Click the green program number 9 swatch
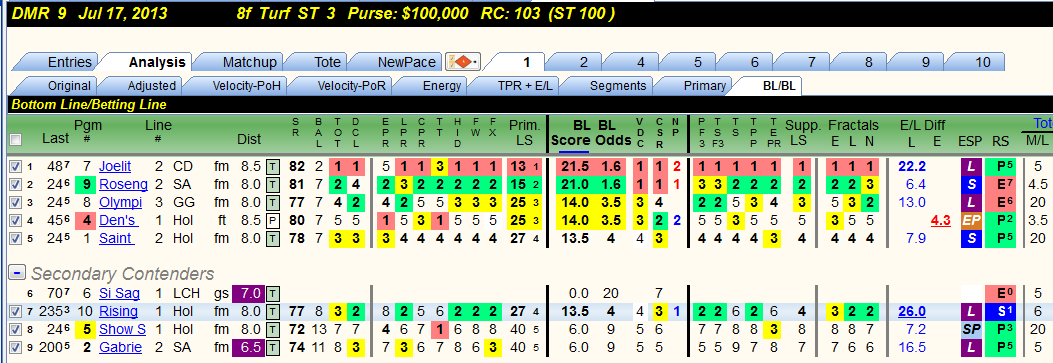1053x363 pixels. [x=85, y=184]
